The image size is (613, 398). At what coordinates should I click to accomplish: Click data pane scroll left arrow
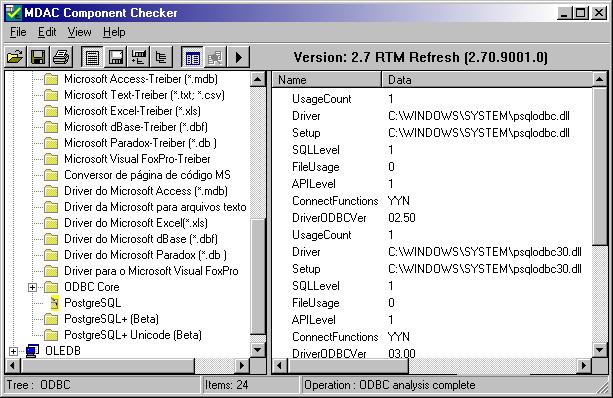[x=280, y=366]
